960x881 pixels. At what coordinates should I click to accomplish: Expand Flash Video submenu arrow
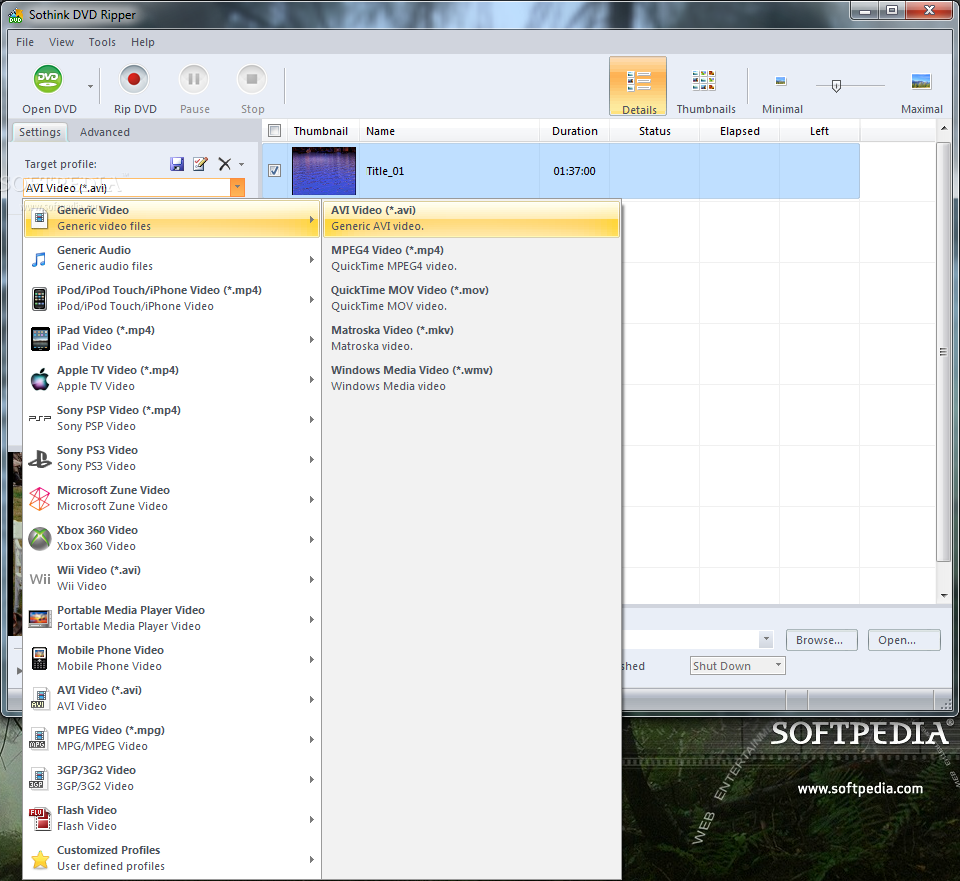(x=312, y=819)
